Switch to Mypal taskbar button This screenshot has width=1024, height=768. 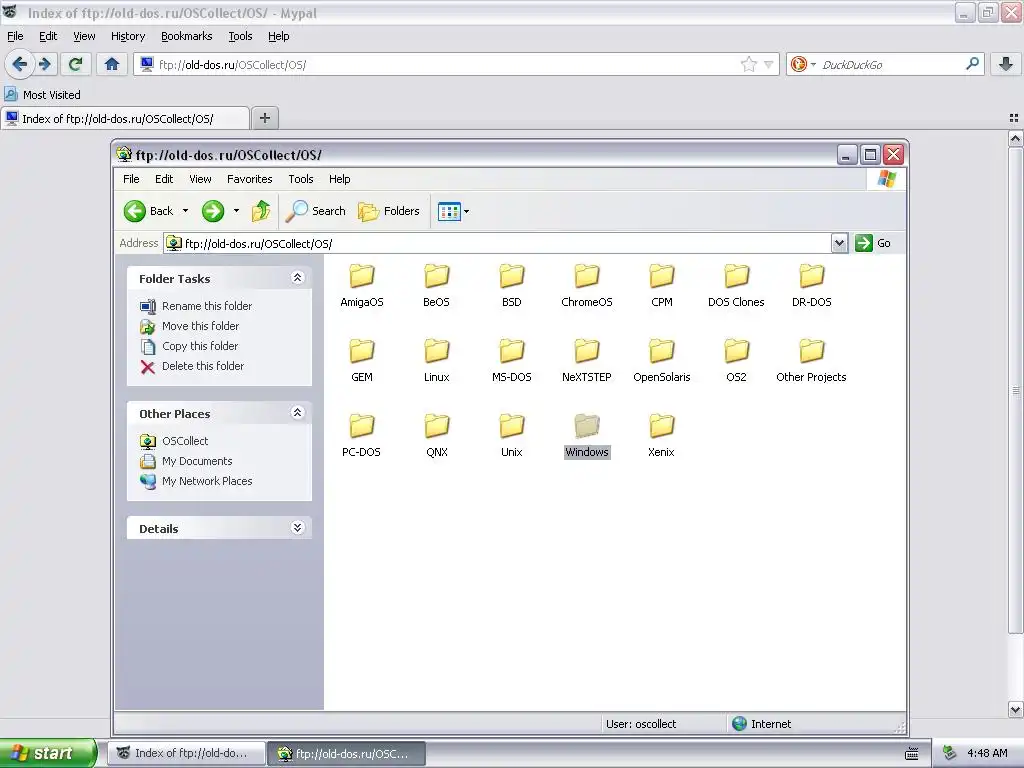pos(187,753)
